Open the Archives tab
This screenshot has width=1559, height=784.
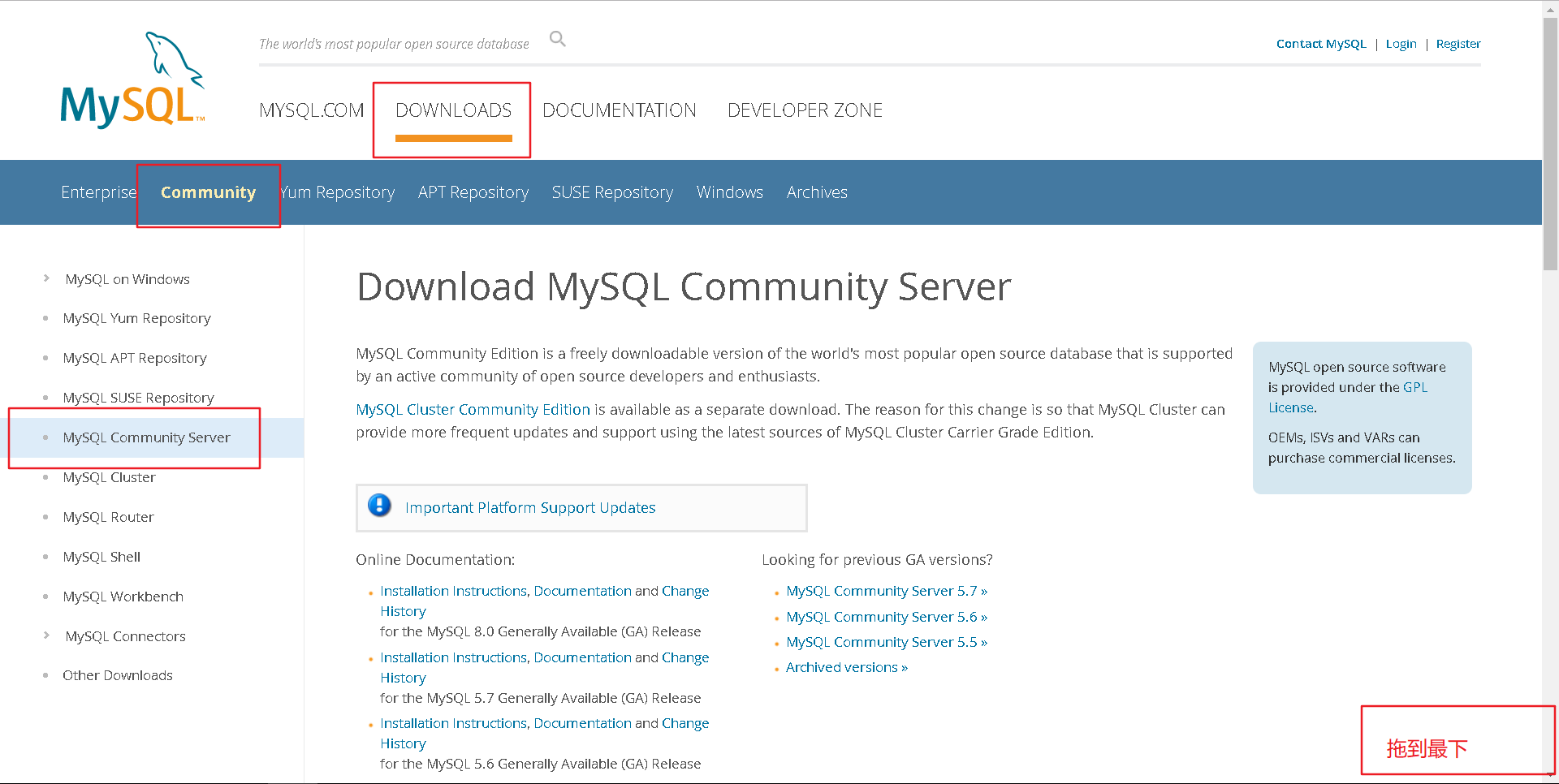tap(817, 192)
